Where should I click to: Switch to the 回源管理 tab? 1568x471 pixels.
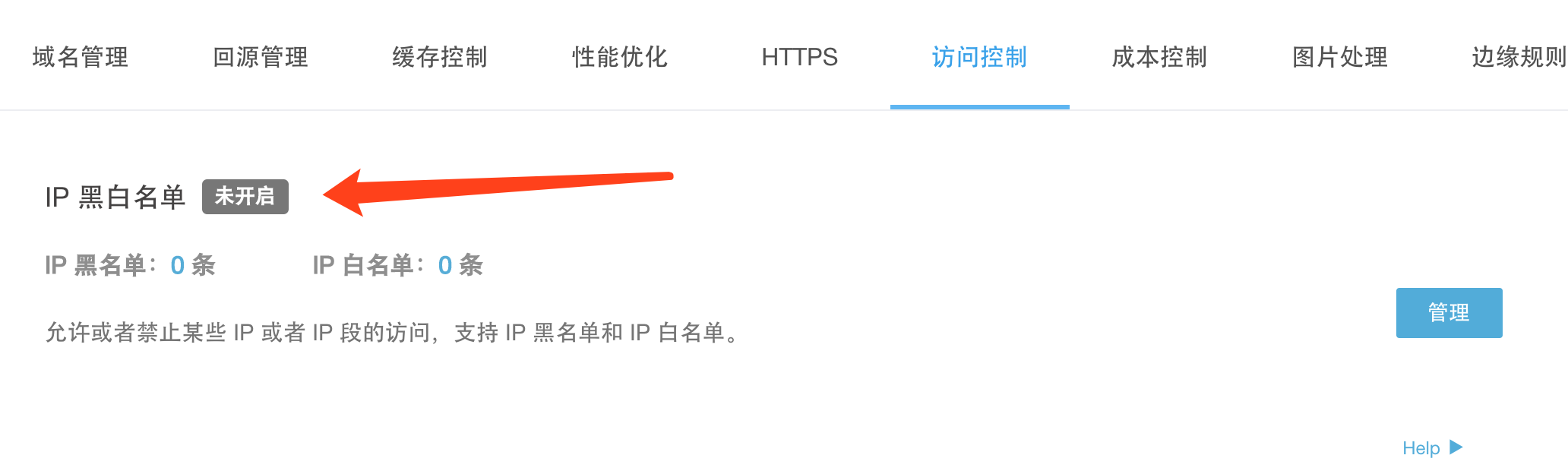click(x=261, y=57)
